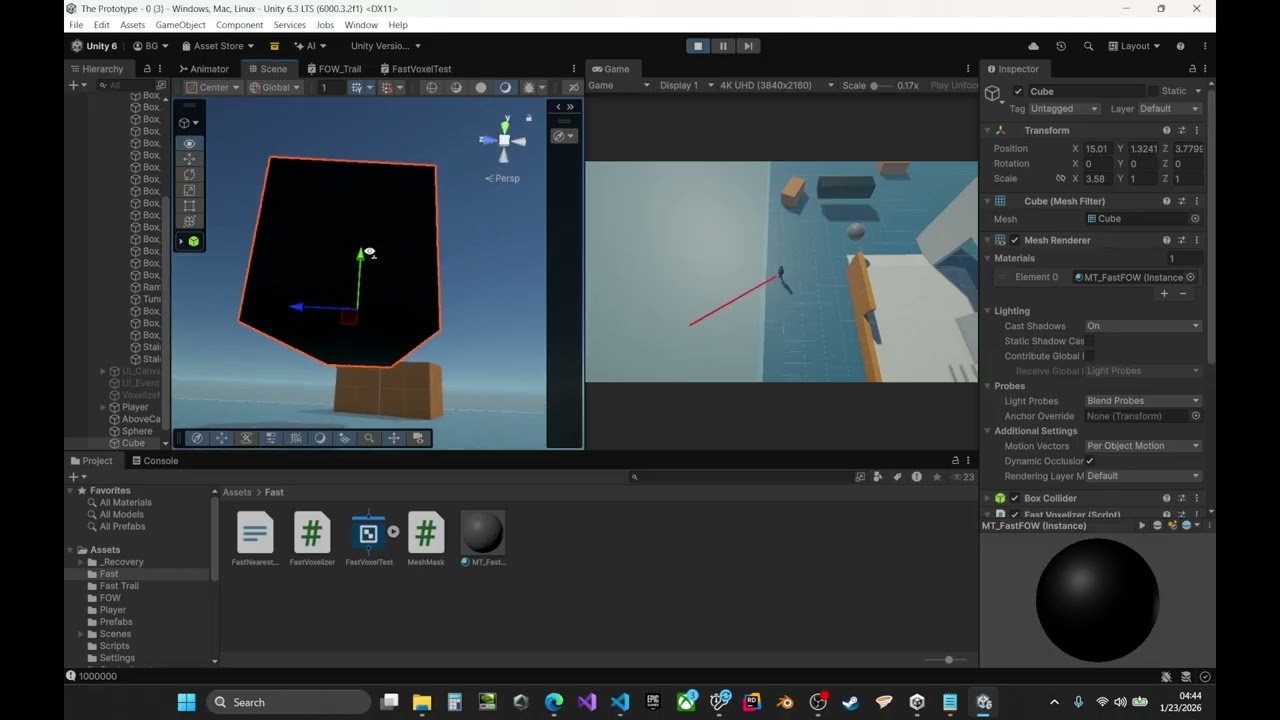Switch to the Animator tab

pyautogui.click(x=204, y=69)
